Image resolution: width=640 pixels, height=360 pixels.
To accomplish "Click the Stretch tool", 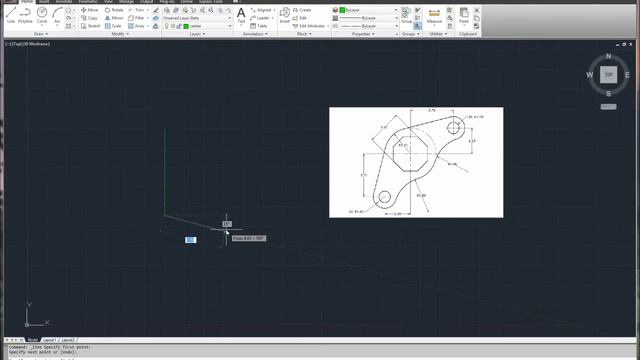I will [x=90, y=26].
